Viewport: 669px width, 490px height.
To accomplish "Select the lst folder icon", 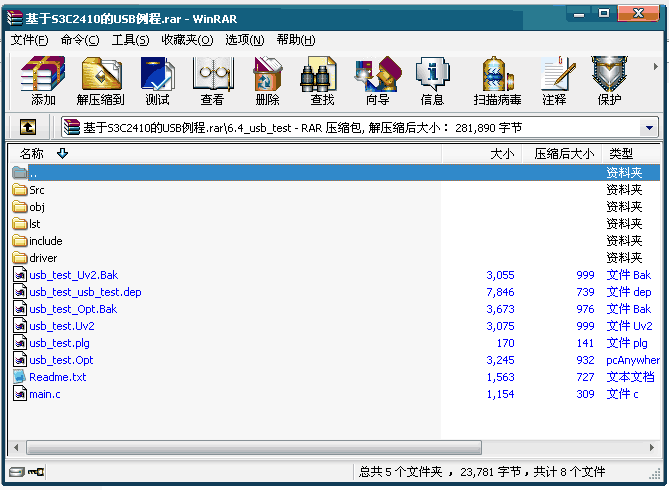I will (20, 224).
